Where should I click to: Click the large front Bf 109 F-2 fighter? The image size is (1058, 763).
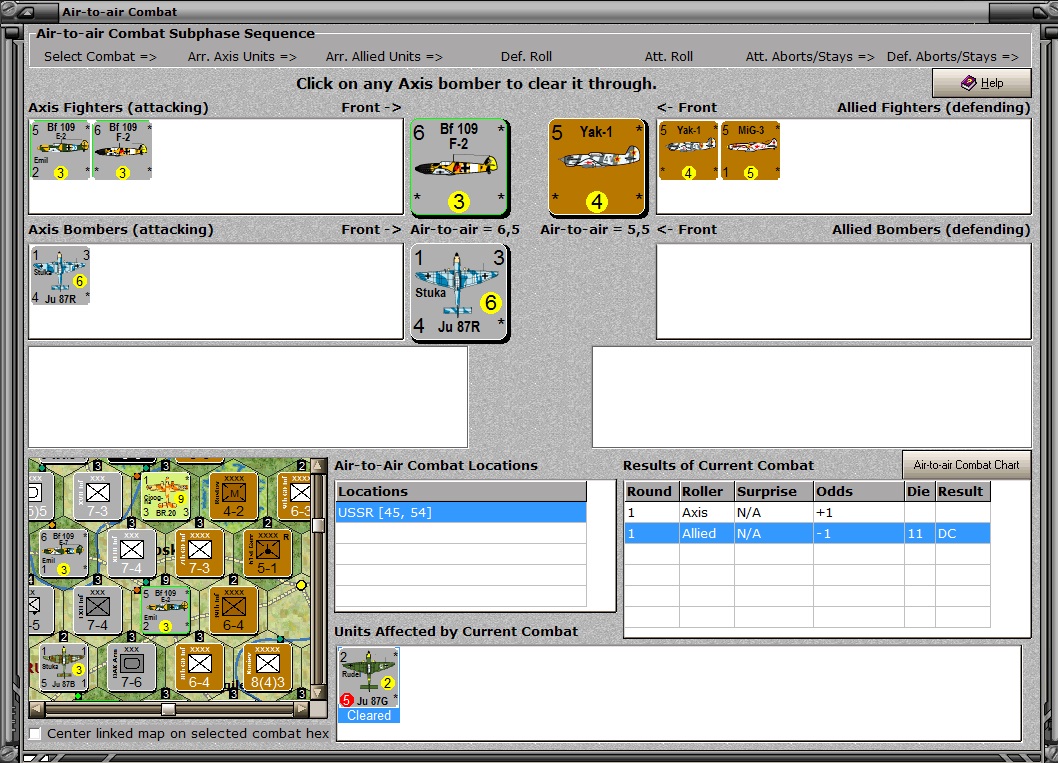pyautogui.click(x=459, y=167)
